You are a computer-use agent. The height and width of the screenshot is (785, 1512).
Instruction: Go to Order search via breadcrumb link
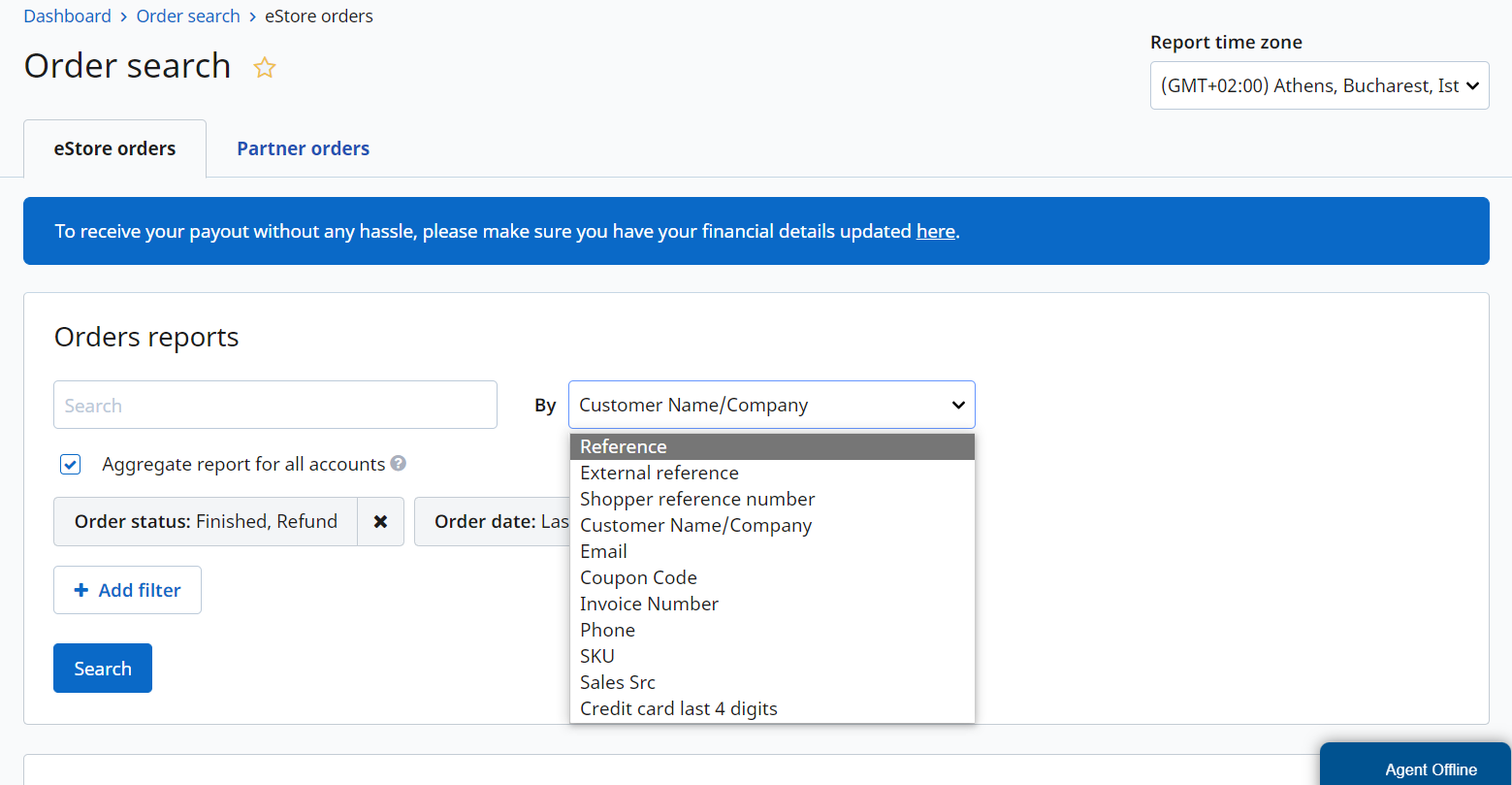(x=187, y=16)
